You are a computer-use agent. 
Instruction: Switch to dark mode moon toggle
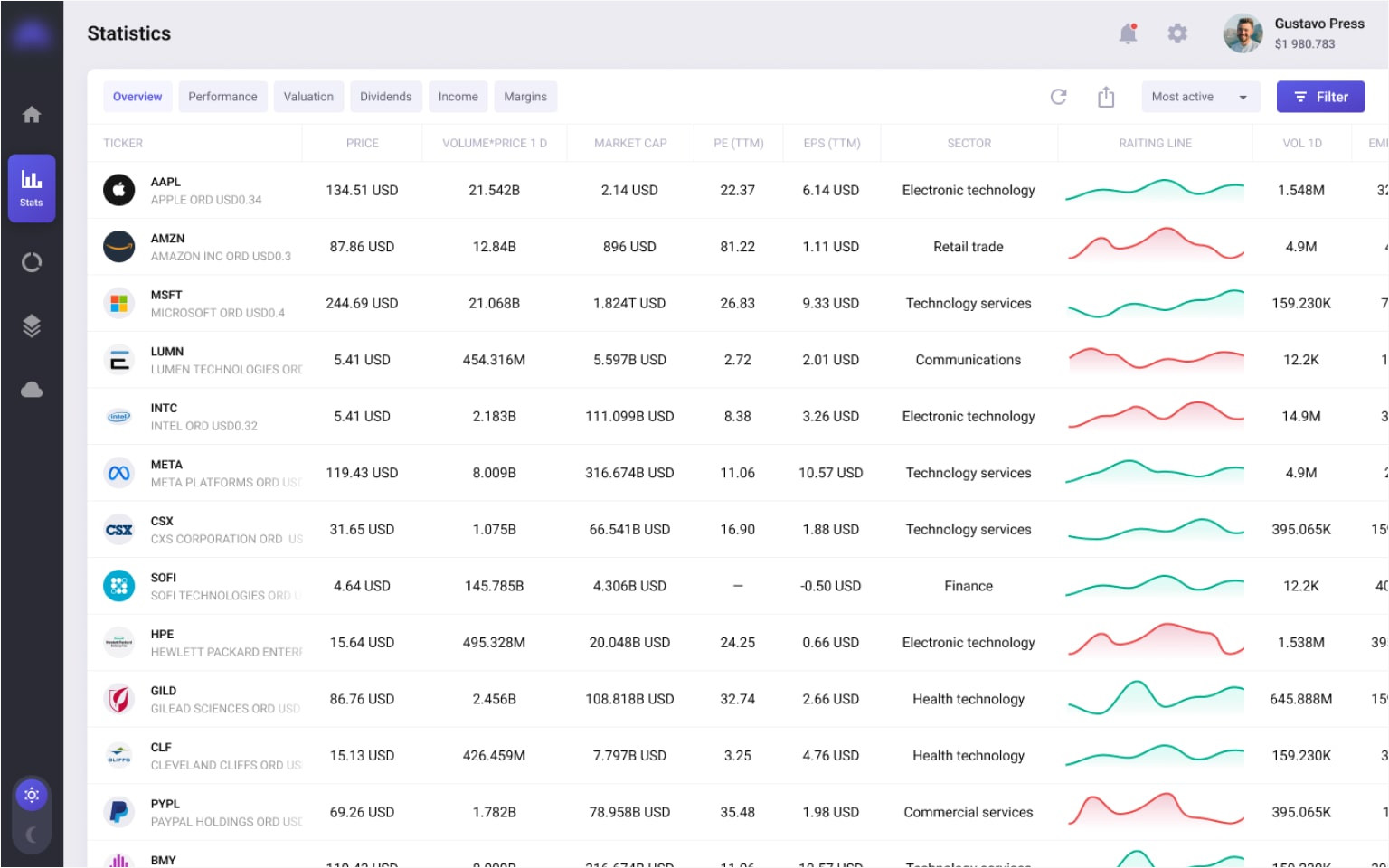[32, 835]
